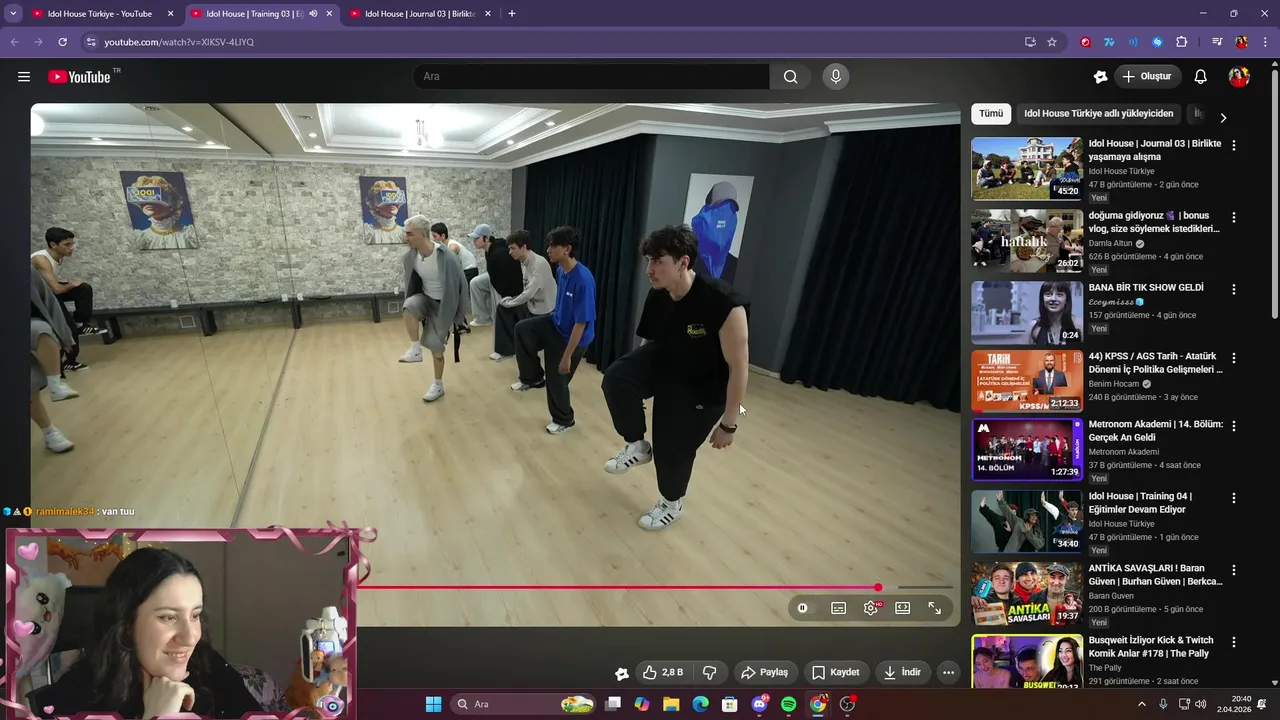Viewport: 1280px width, 720px height.
Task: Open the player settings gear
Action: (871, 608)
